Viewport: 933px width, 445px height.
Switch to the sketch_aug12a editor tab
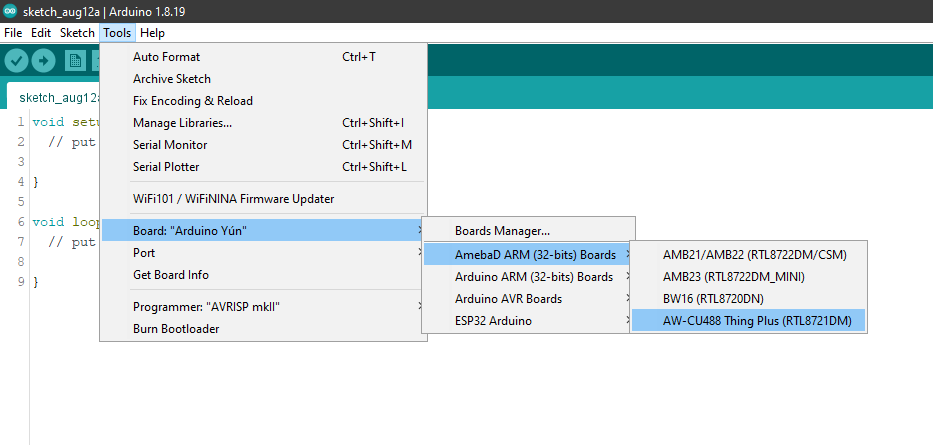click(54, 97)
